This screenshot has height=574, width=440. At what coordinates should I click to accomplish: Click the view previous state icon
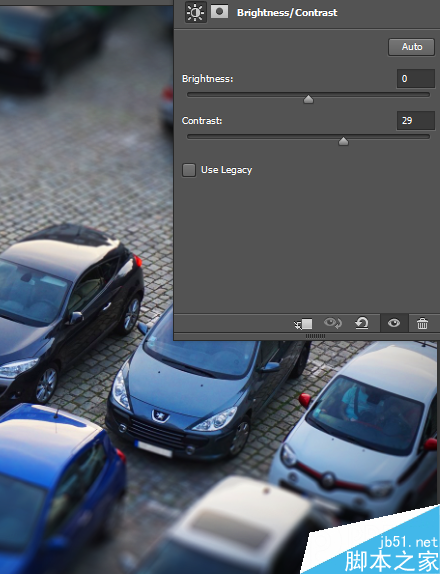click(332, 323)
